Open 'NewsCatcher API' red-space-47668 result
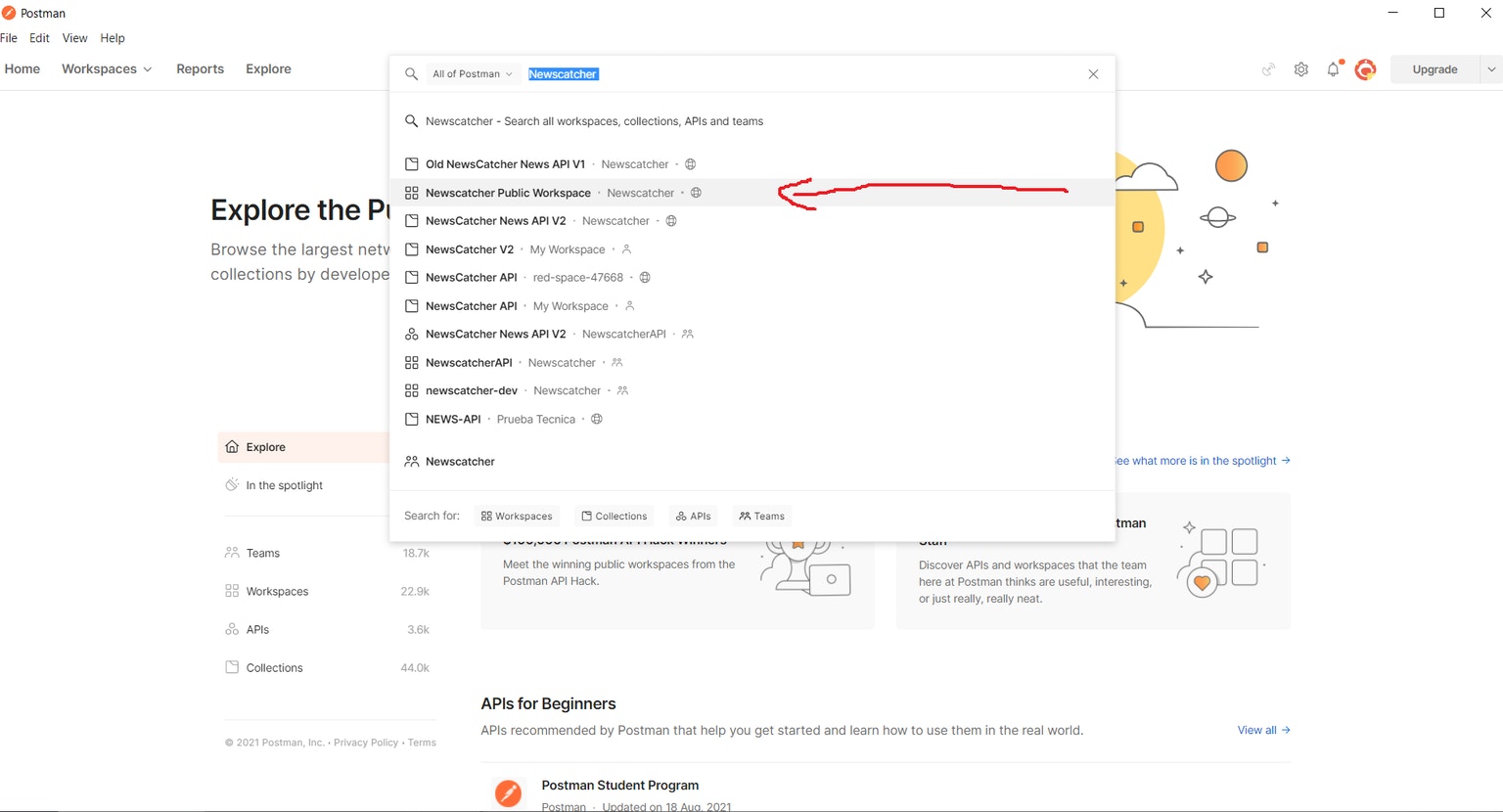This screenshot has height=812, width=1503. (751, 278)
